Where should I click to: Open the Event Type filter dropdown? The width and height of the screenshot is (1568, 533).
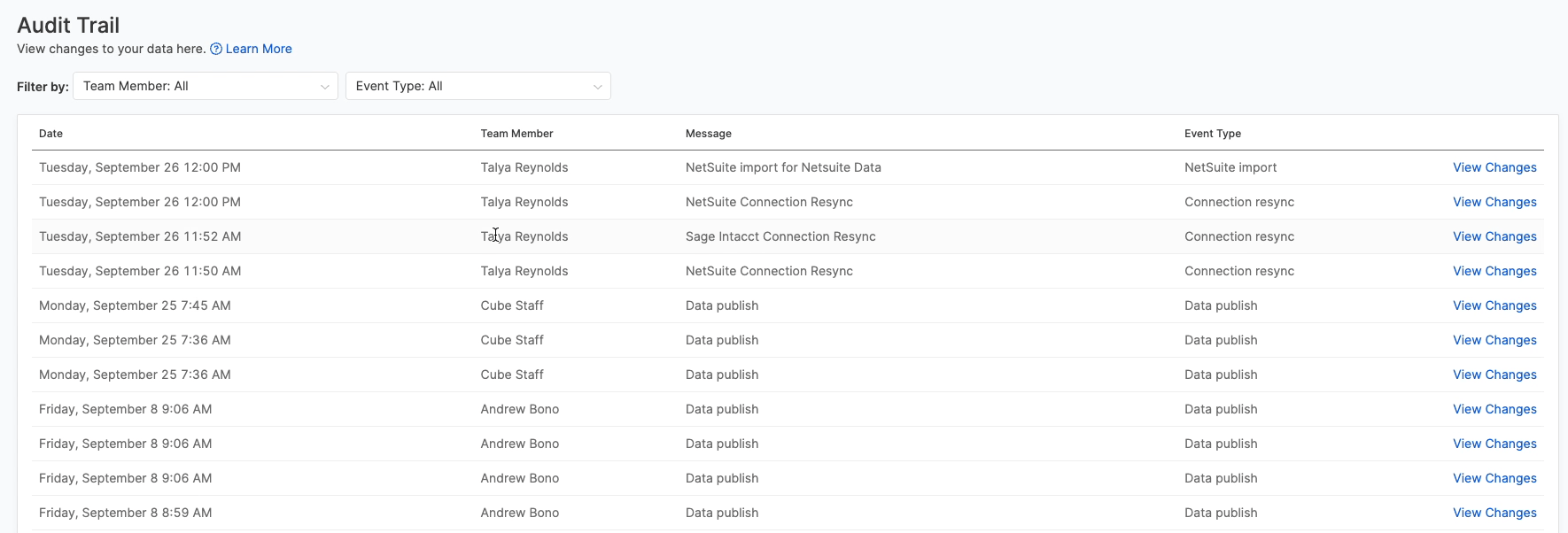(x=477, y=86)
